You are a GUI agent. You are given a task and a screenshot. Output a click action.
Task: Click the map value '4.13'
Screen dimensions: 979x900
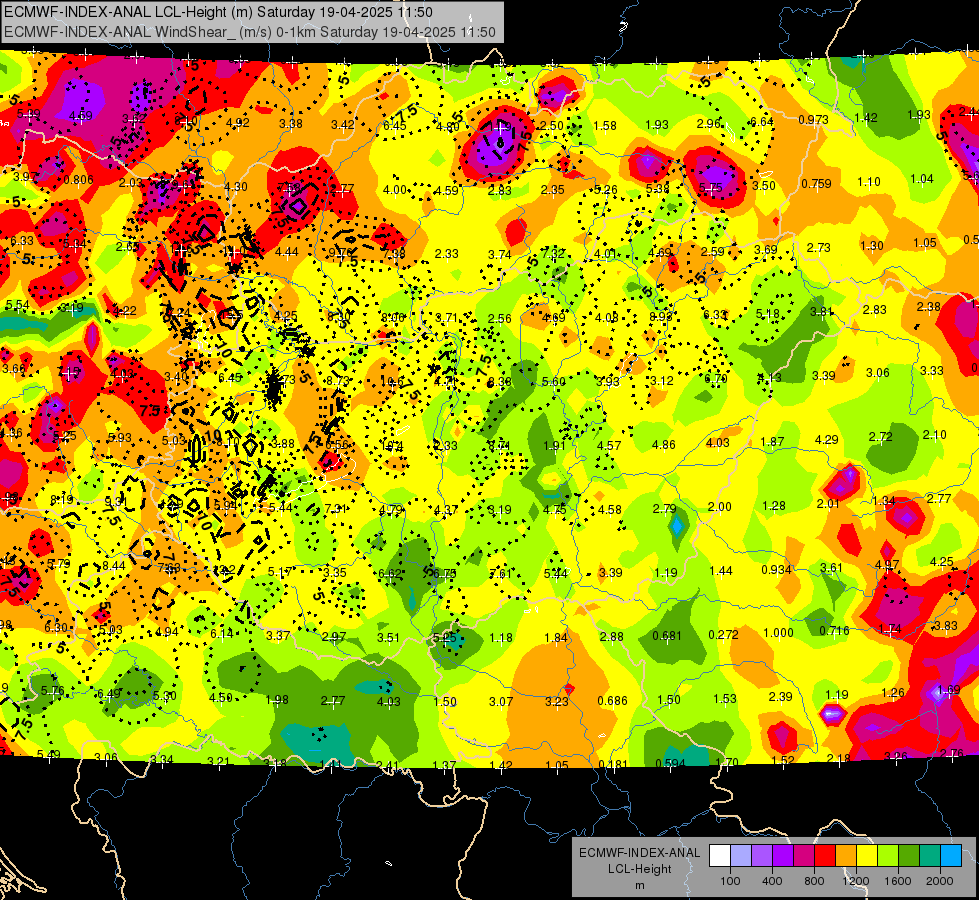tap(769, 377)
